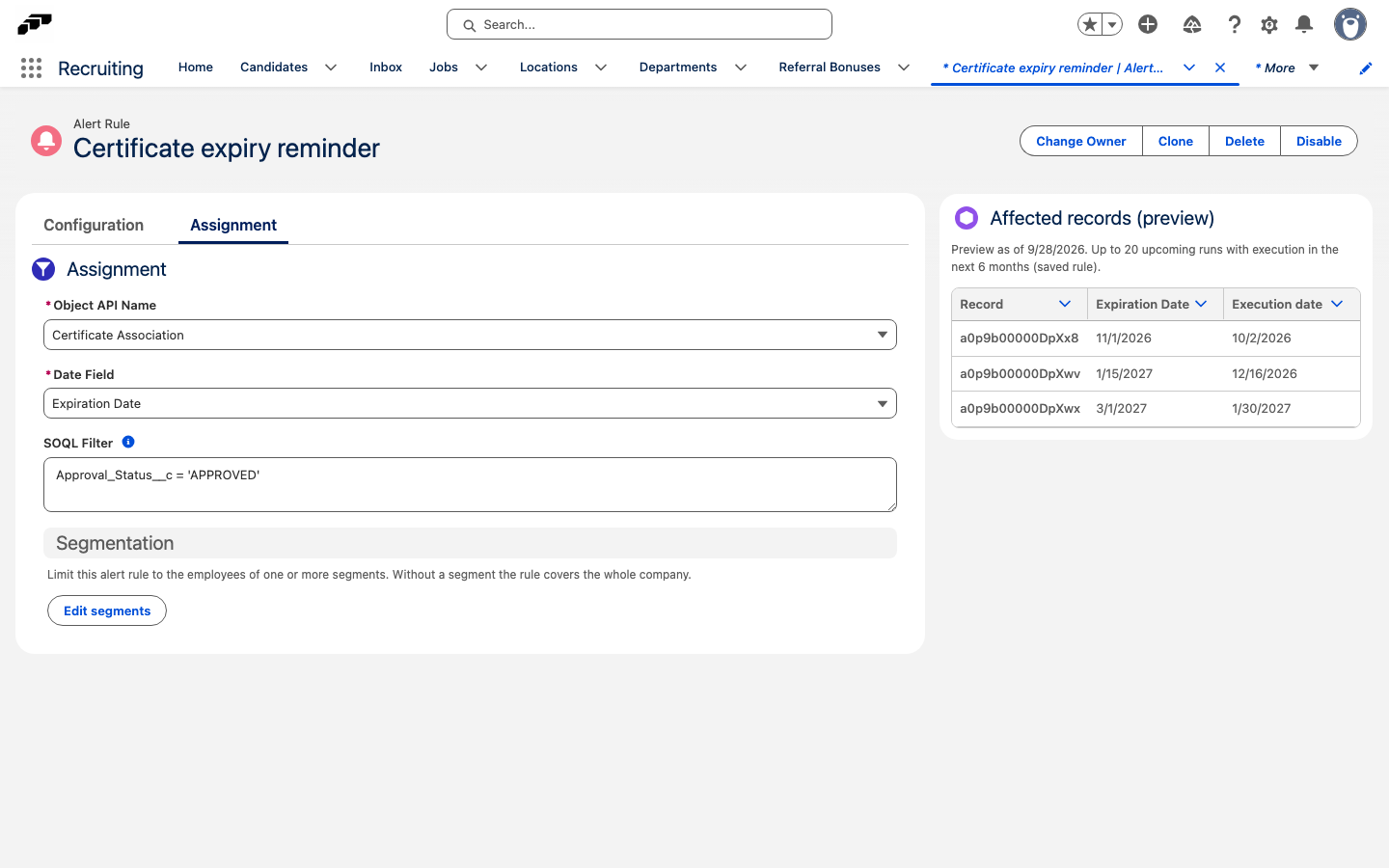
Task: Open the Favorites star icon
Action: [x=1090, y=24]
